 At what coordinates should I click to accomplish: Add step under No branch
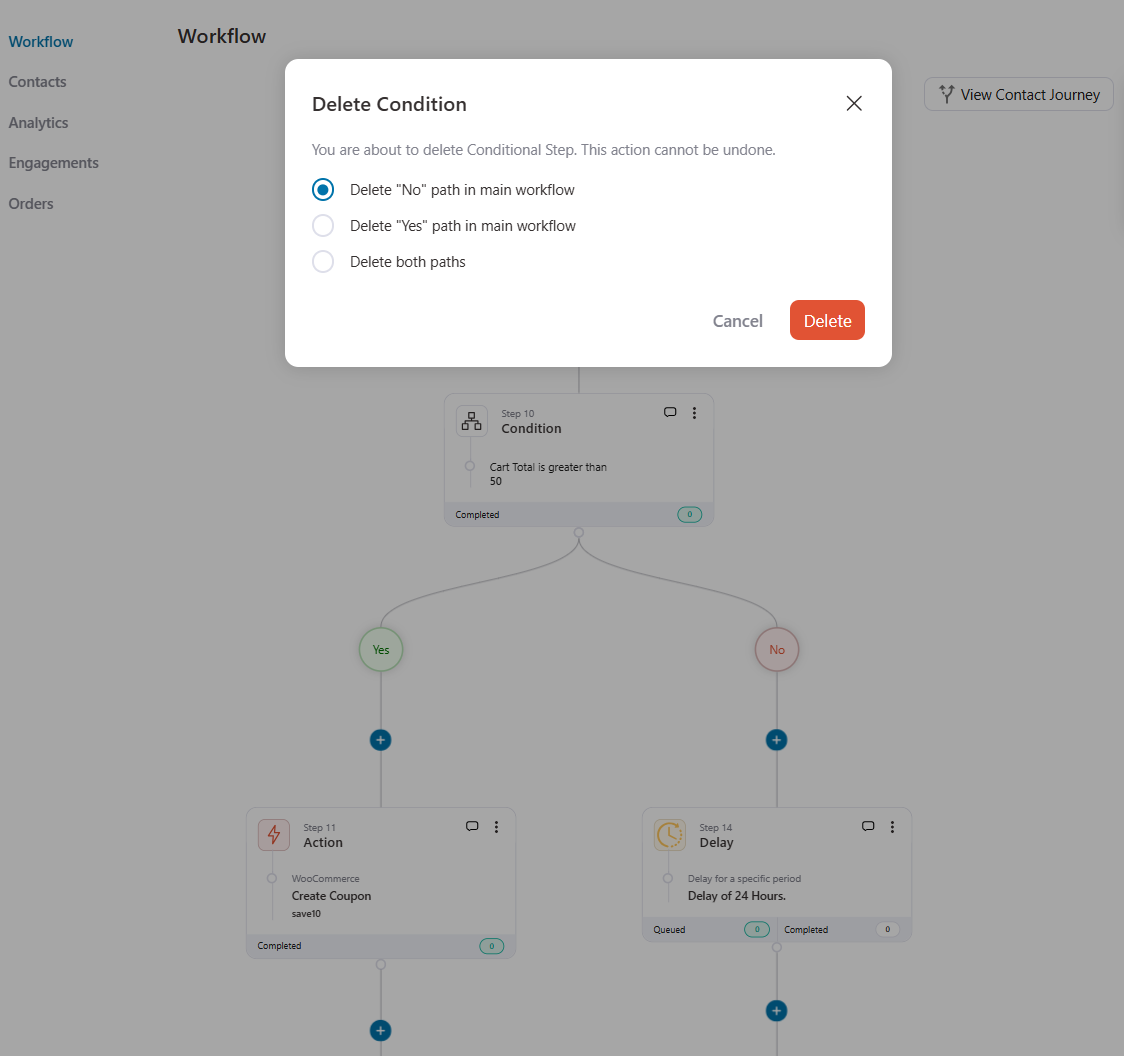(776, 740)
